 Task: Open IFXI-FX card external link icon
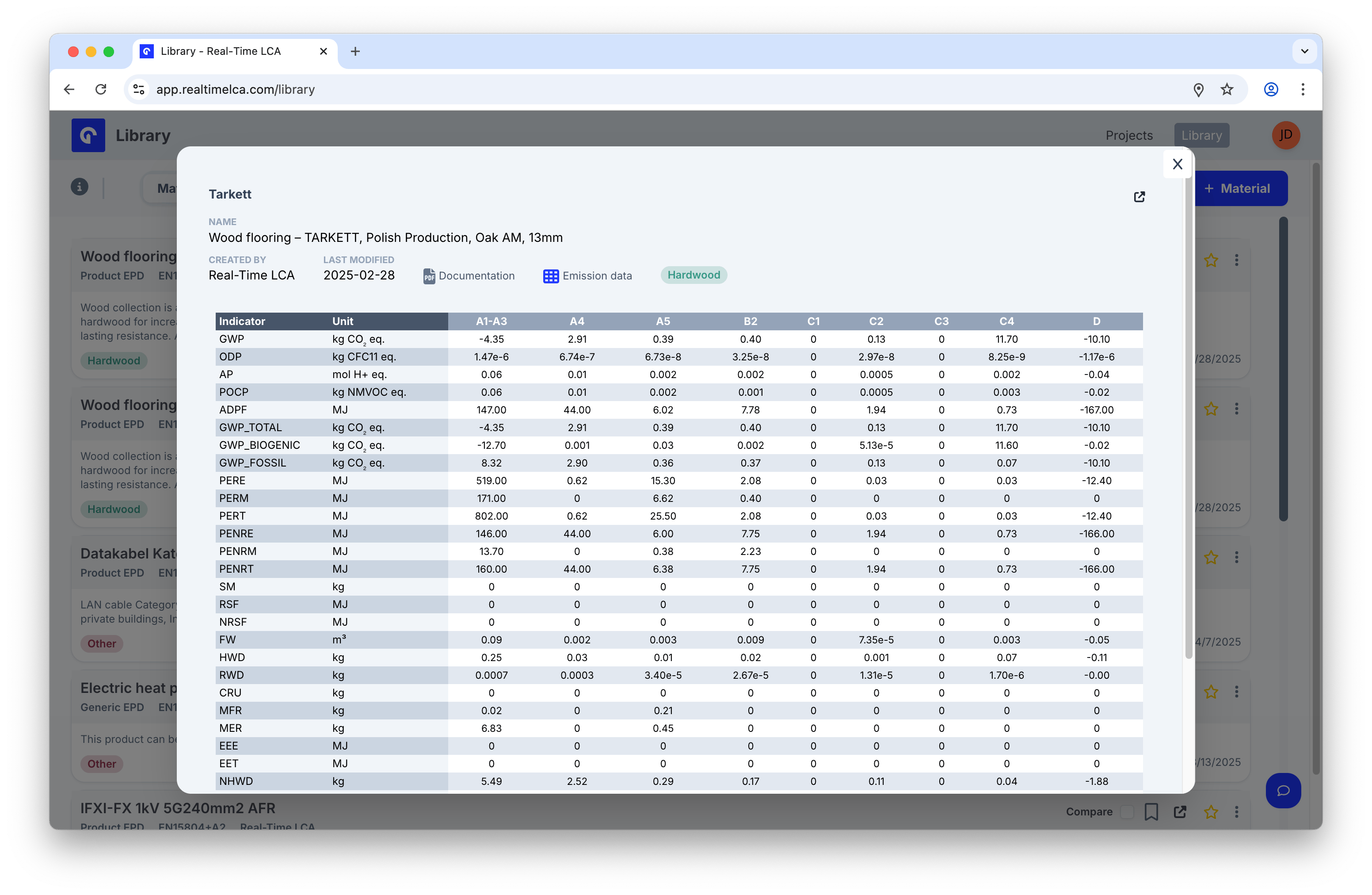point(1180,812)
